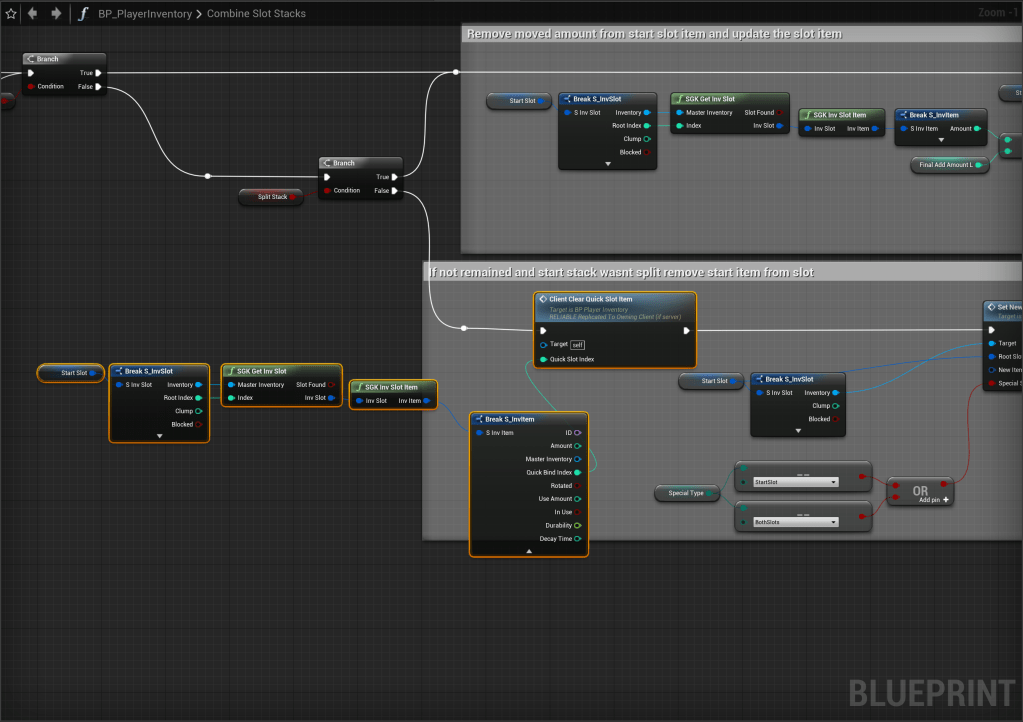This screenshot has height=722, width=1023.
Task: Navigate forward with the right arrow
Action: (55, 14)
